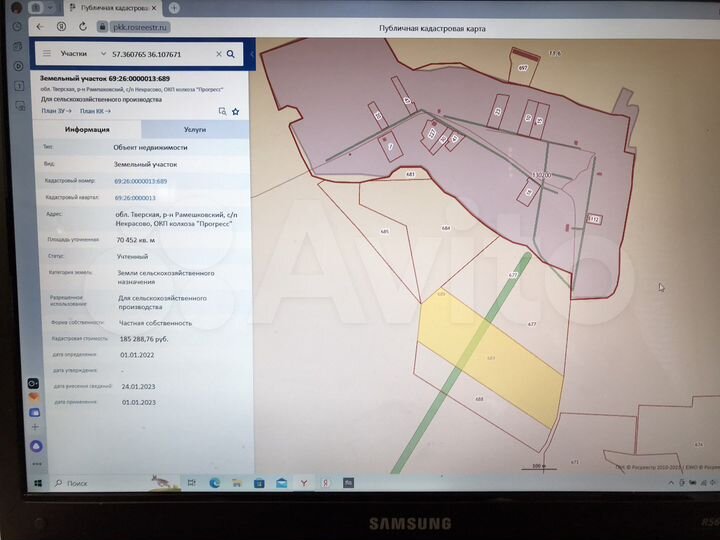Clear the search field with X
720x540 pixels.
[x=219, y=54]
